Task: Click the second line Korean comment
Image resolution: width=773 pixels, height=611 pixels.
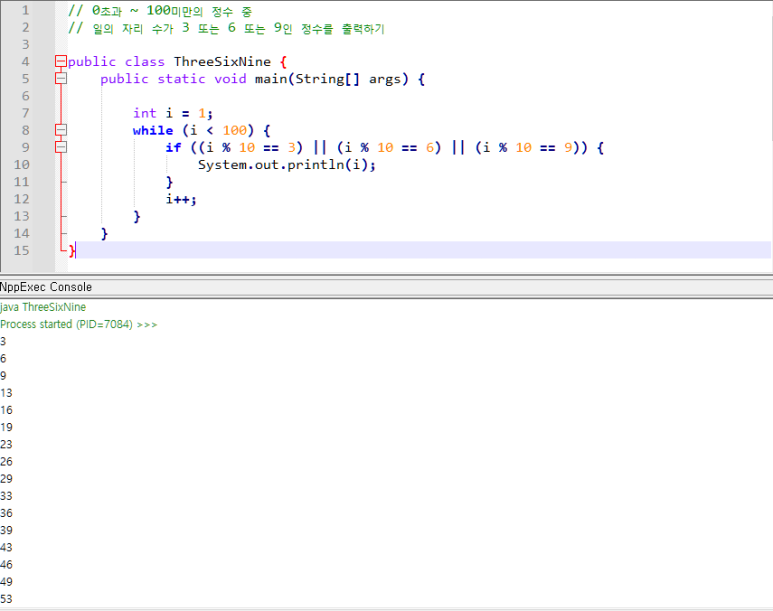Action: coord(226,28)
